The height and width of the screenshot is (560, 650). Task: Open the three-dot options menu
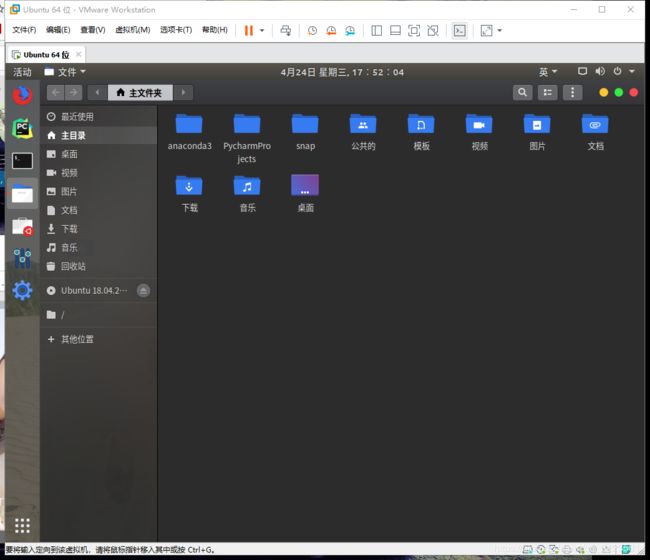[x=572, y=93]
